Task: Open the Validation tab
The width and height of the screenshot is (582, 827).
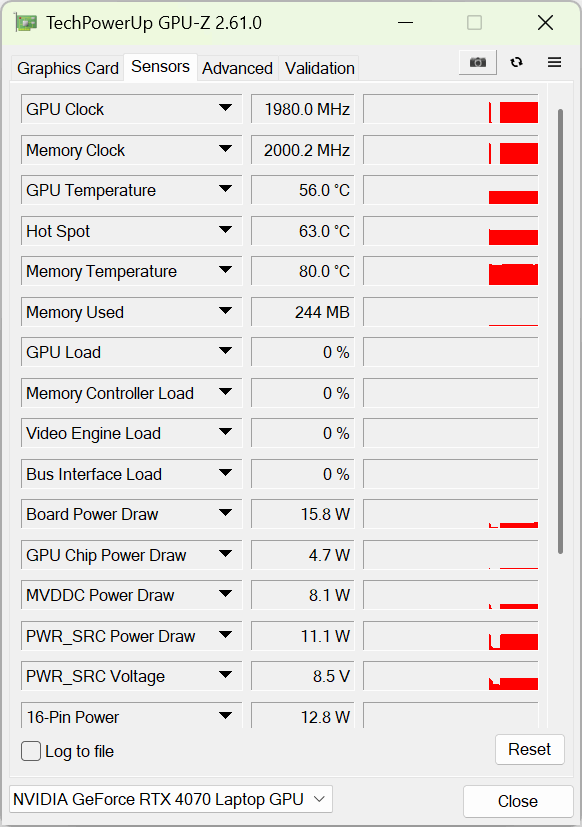Action: pyautogui.click(x=320, y=68)
